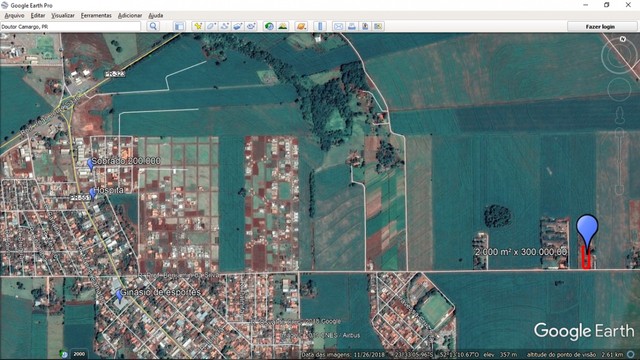Click the Print icon in toolbar
The image size is (640, 360).
click(x=351, y=27)
